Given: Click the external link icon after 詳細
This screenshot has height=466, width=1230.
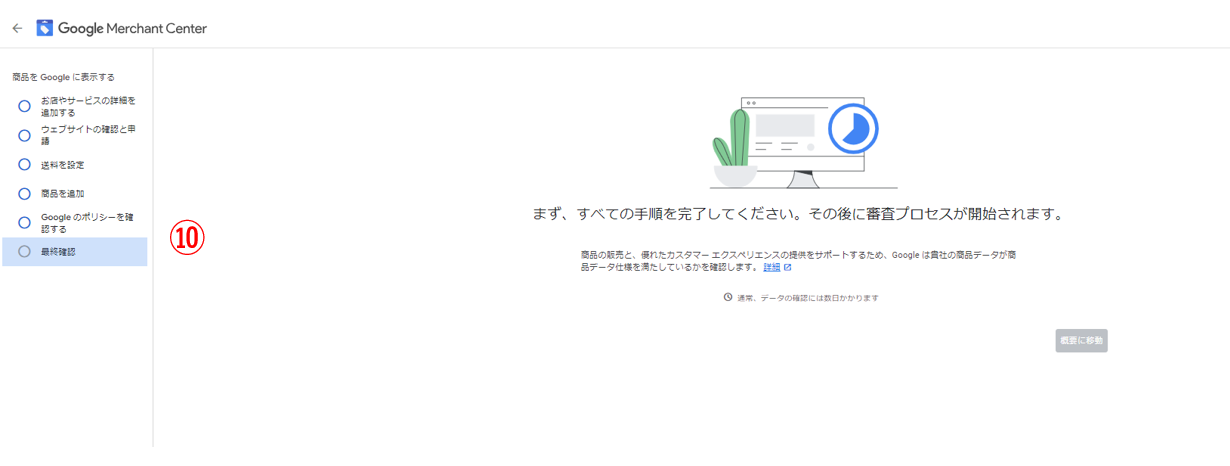Looking at the screenshot, I should [788, 268].
